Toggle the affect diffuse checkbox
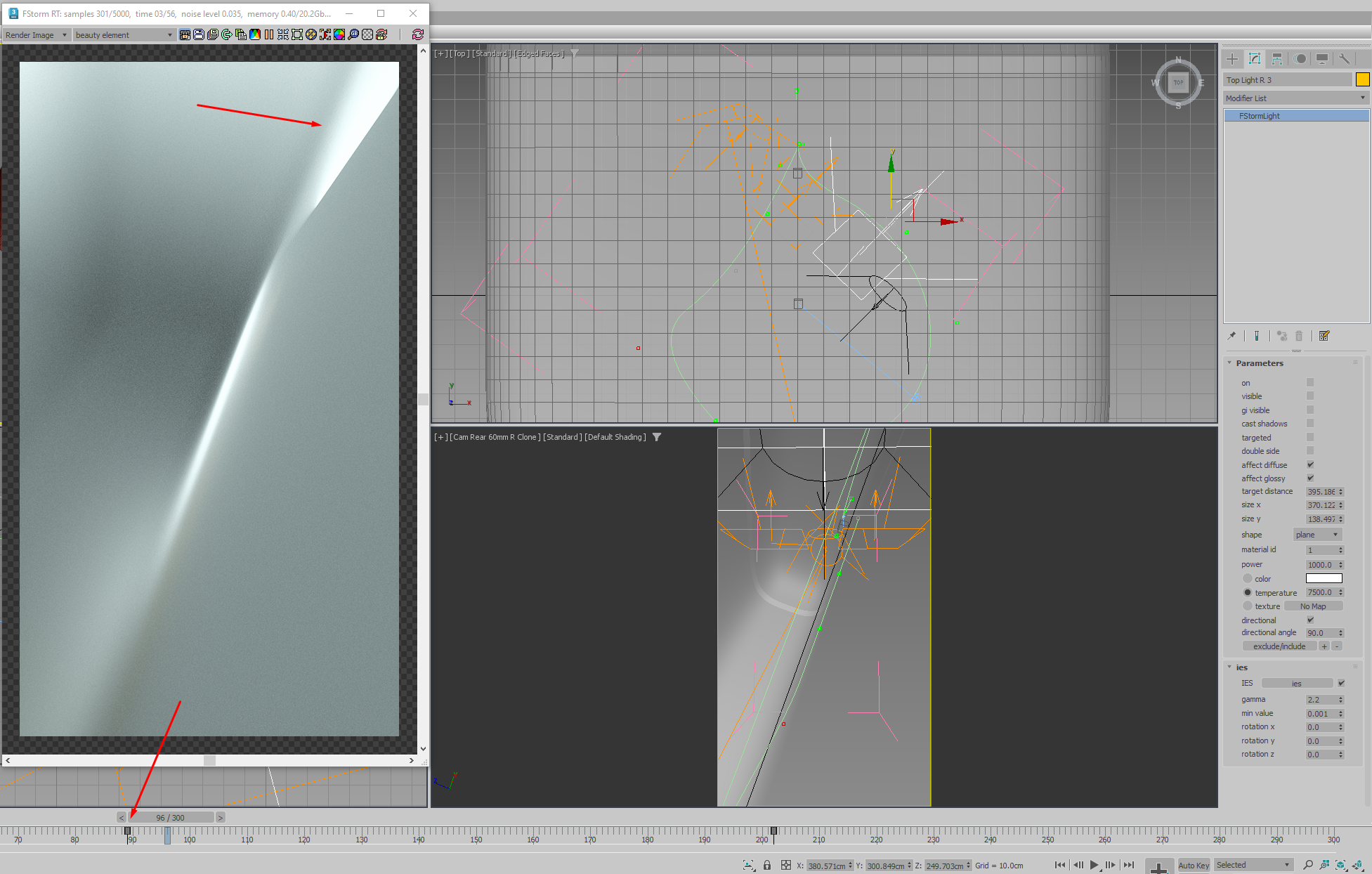 click(1310, 464)
